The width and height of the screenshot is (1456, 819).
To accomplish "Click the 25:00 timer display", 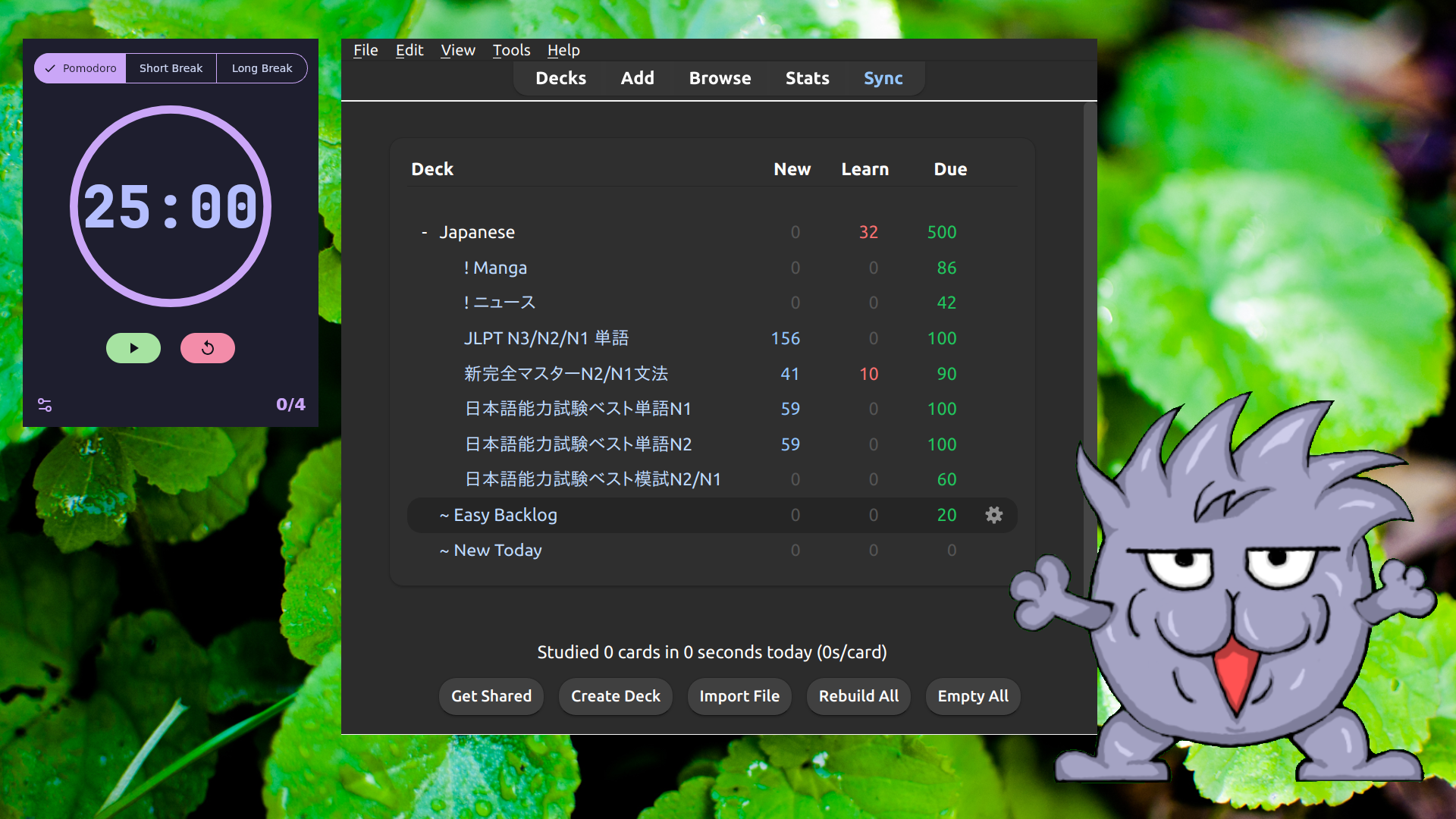I will pos(171,207).
